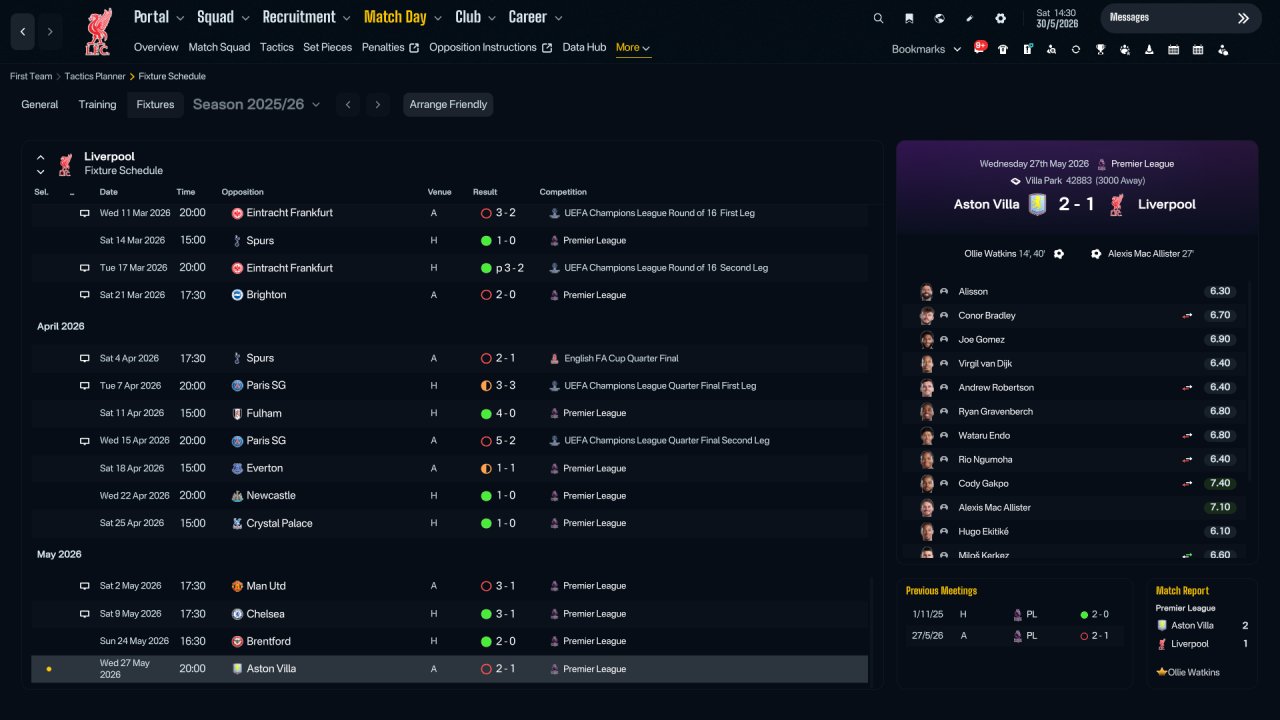Click the pencil edit icon

point(970,18)
